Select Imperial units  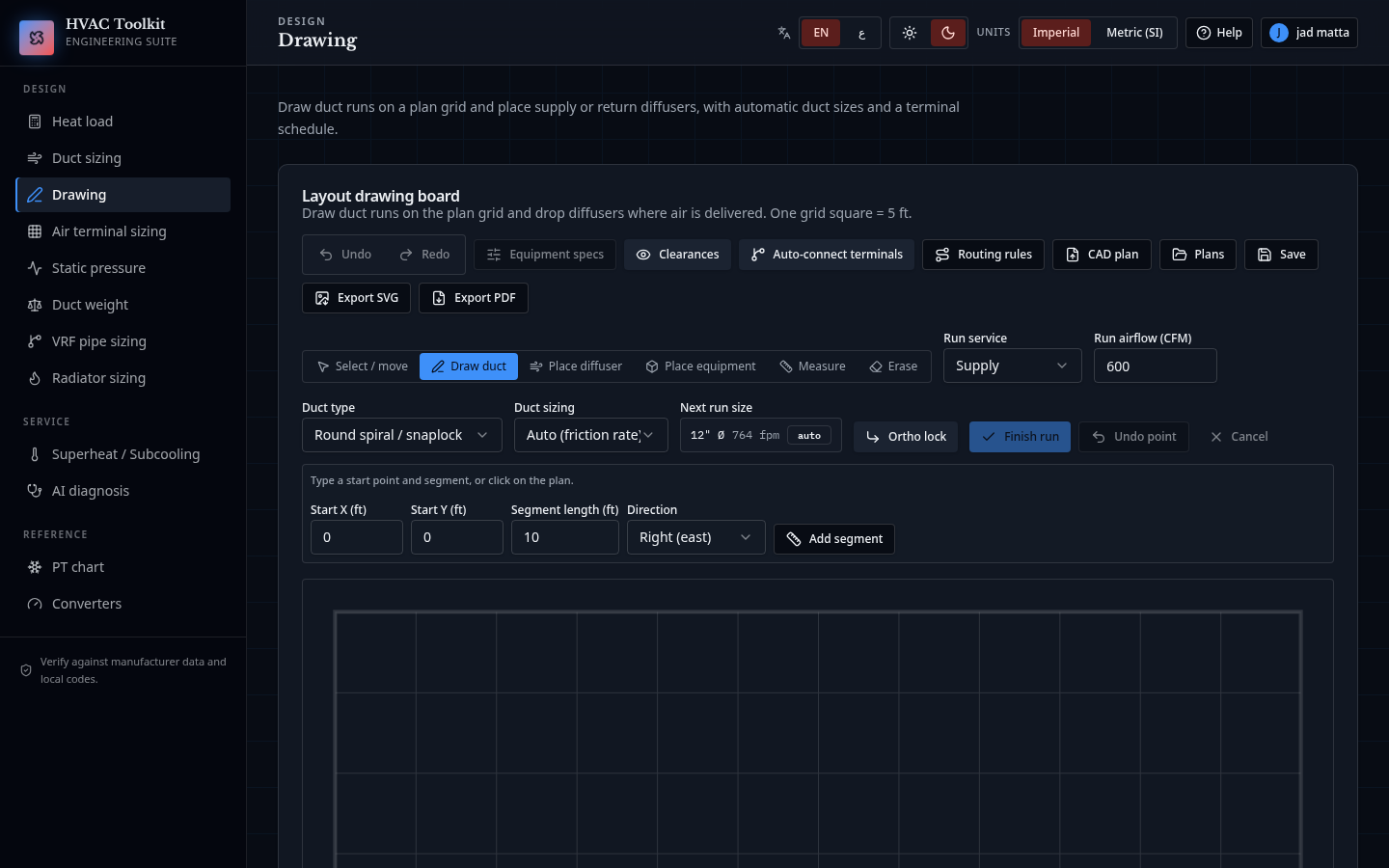[1056, 33]
